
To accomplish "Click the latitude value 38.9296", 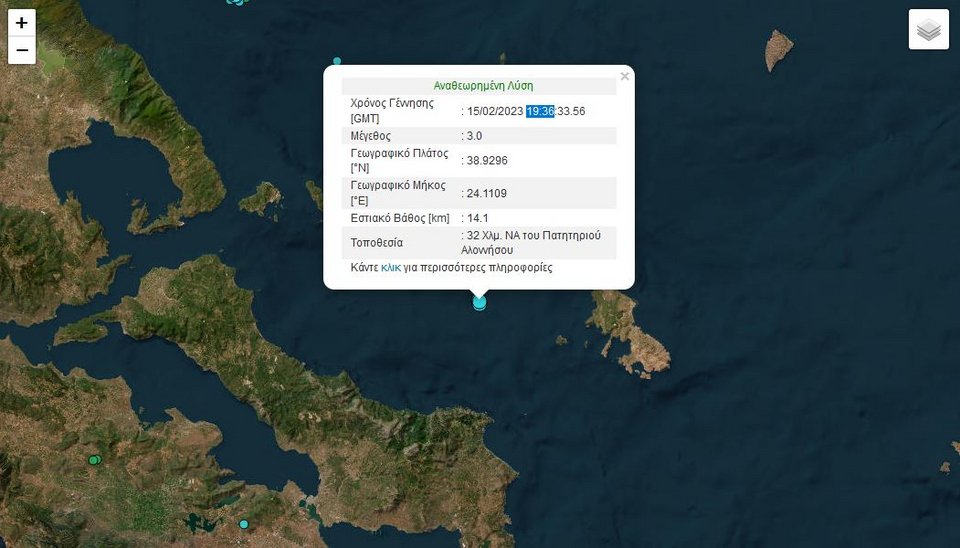I will (486, 160).
